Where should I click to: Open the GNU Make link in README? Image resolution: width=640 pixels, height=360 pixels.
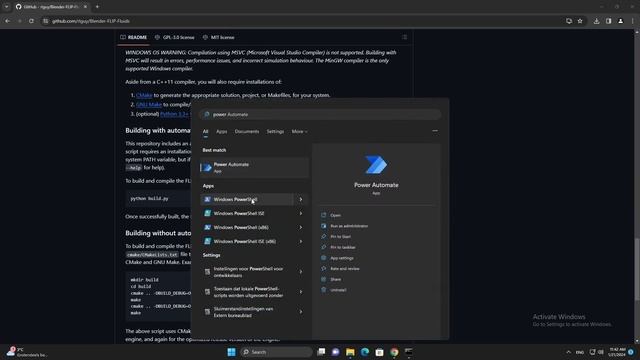tap(149, 104)
